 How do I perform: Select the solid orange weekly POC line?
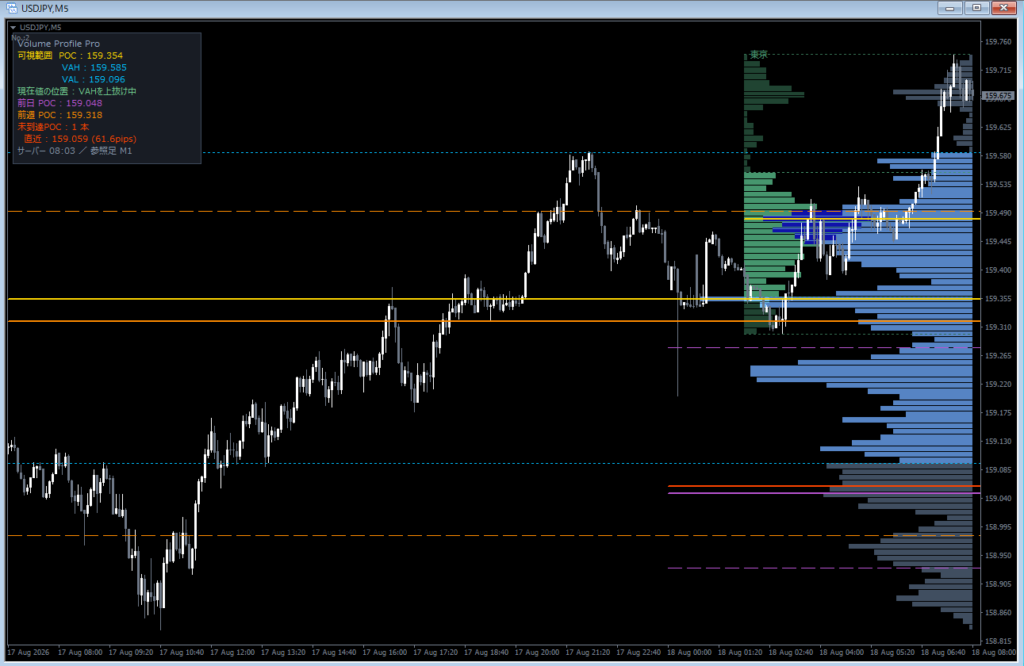point(494,321)
